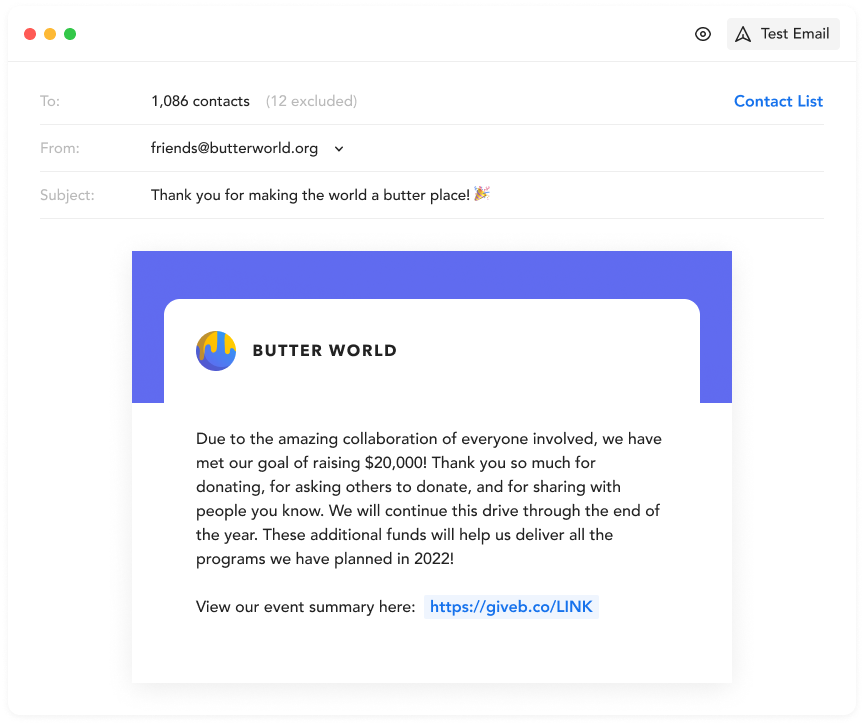Click the party popper emoji in subject
The height and width of the screenshot is (725, 864).
click(x=482, y=193)
